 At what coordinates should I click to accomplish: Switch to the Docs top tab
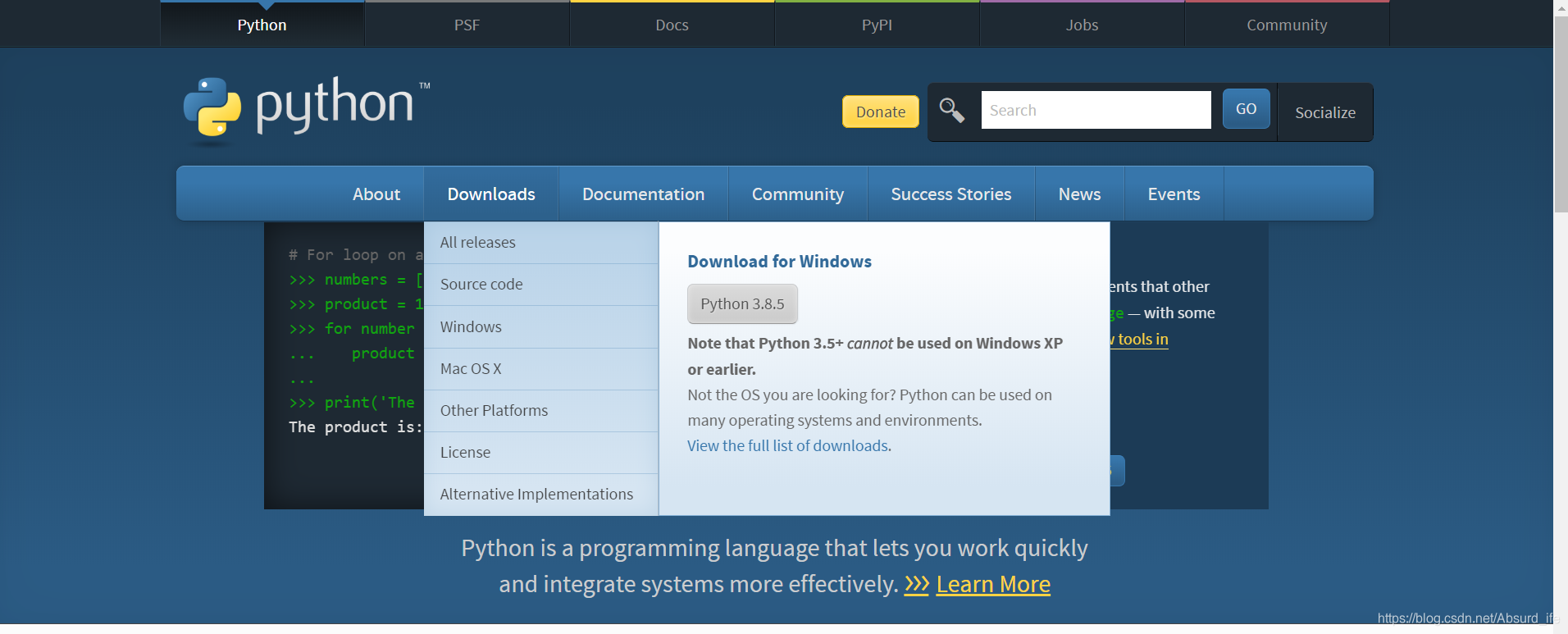point(672,25)
